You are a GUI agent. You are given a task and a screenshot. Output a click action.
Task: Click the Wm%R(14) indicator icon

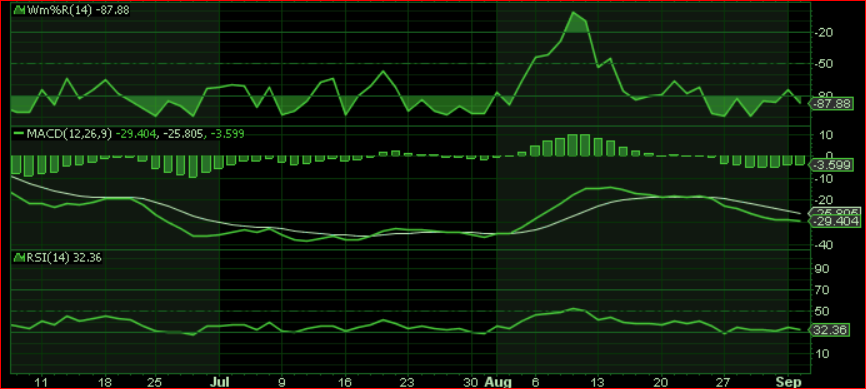pyautogui.click(x=19, y=10)
